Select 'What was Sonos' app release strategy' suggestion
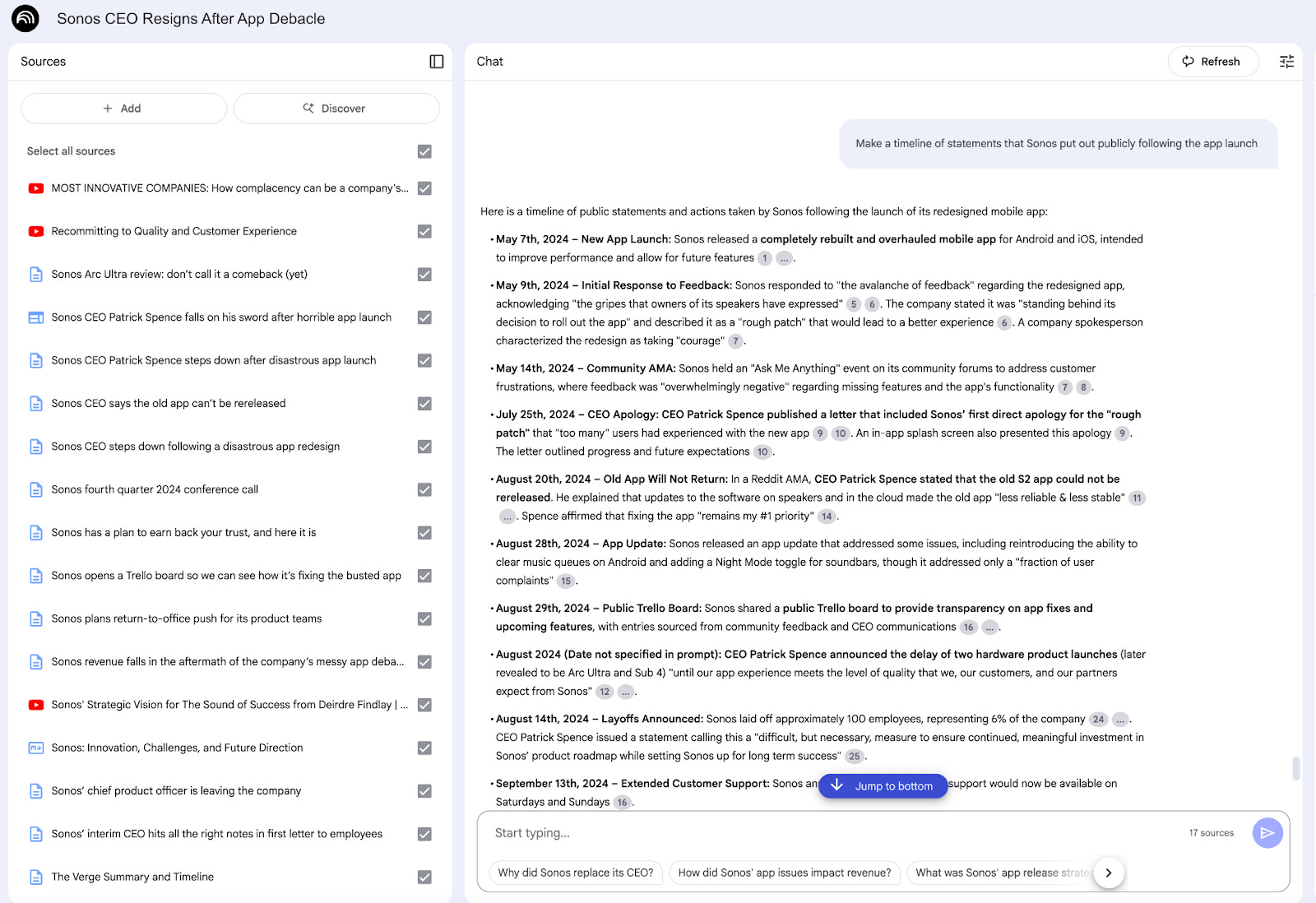This screenshot has width=1316, height=903. pyautogui.click(x=1002, y=873)
